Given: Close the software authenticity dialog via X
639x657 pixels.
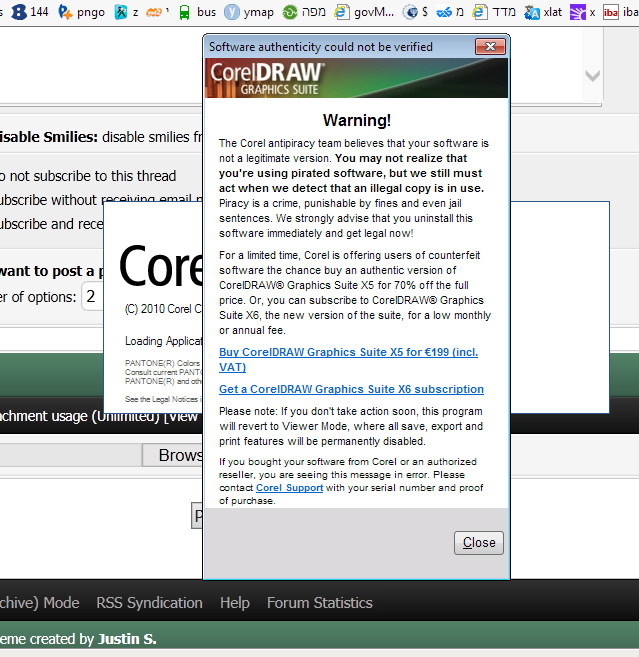Looking at the screenshot, I should pos(489,46).
